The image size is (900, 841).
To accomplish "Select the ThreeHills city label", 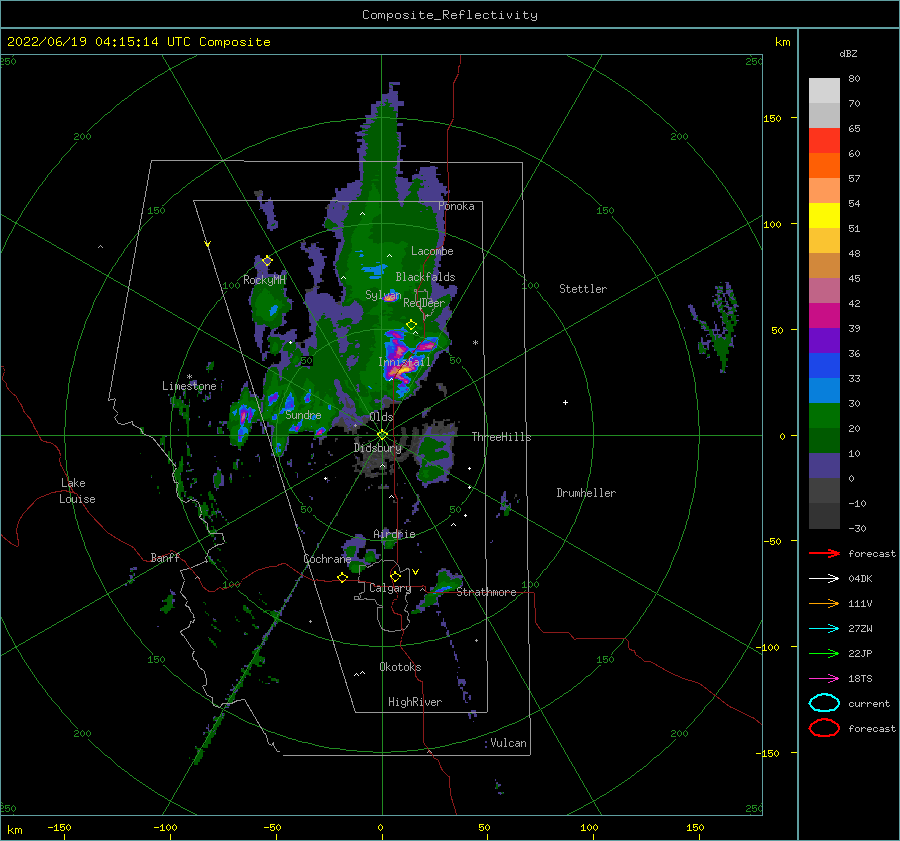I will pos(502,437).
